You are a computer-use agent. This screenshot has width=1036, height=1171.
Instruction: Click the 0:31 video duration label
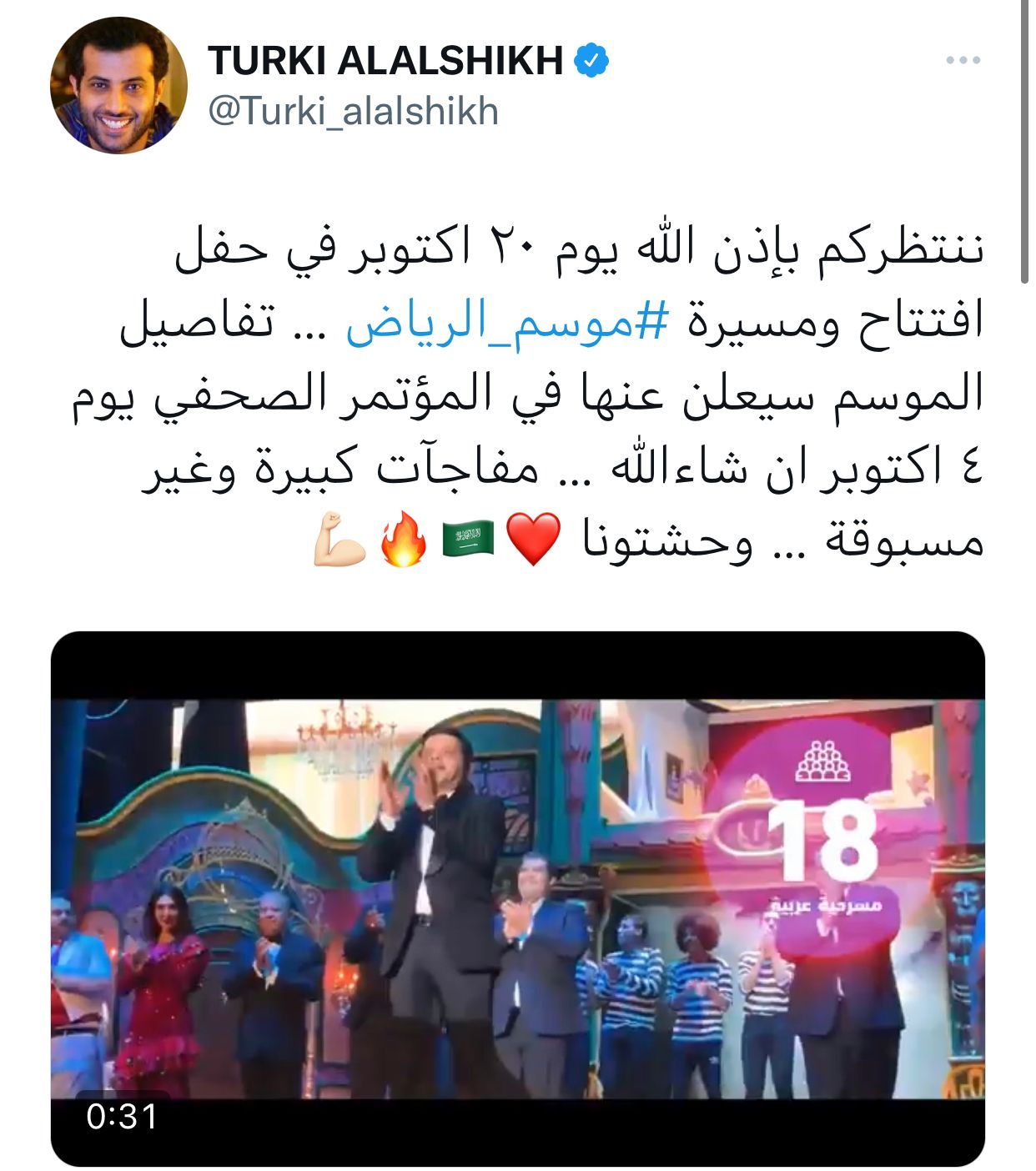point(123,1116)
